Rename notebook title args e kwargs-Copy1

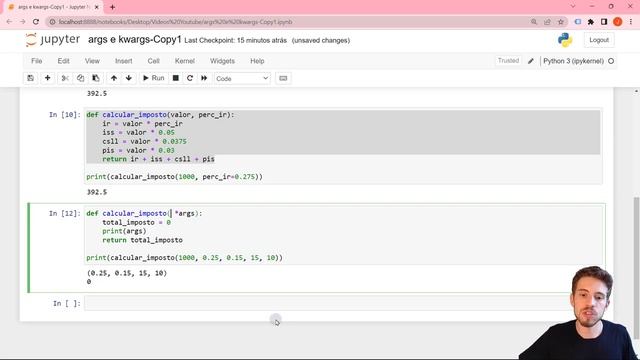click(x=135, y=40)
